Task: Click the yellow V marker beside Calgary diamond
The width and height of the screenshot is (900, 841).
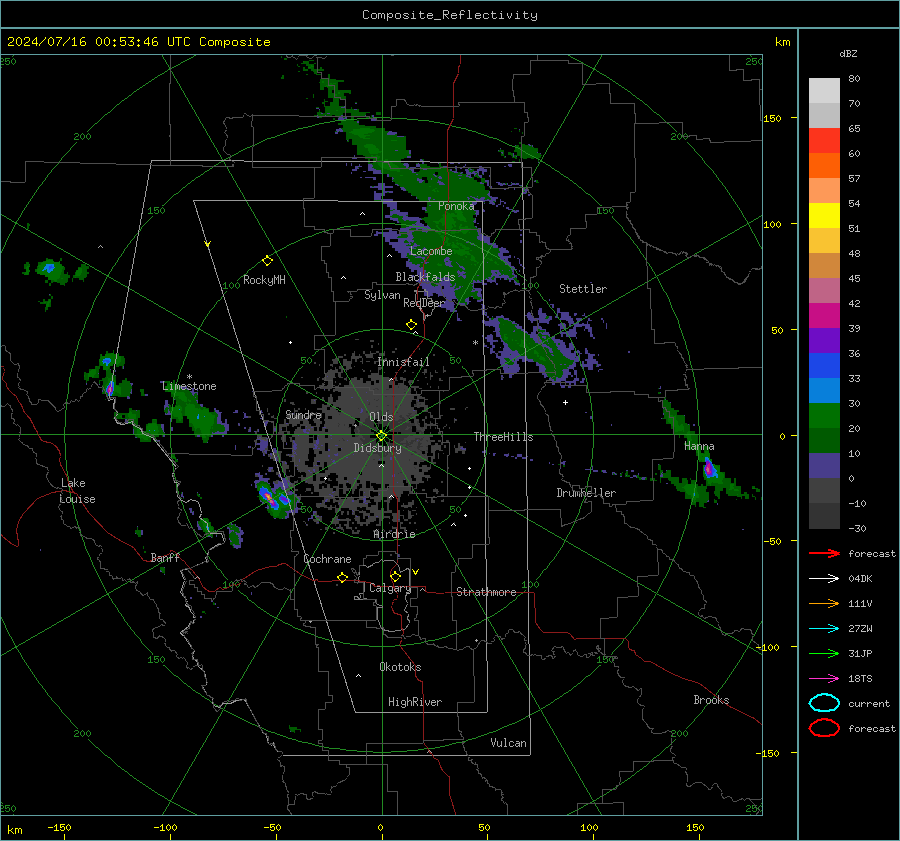Action: (416, 572)
